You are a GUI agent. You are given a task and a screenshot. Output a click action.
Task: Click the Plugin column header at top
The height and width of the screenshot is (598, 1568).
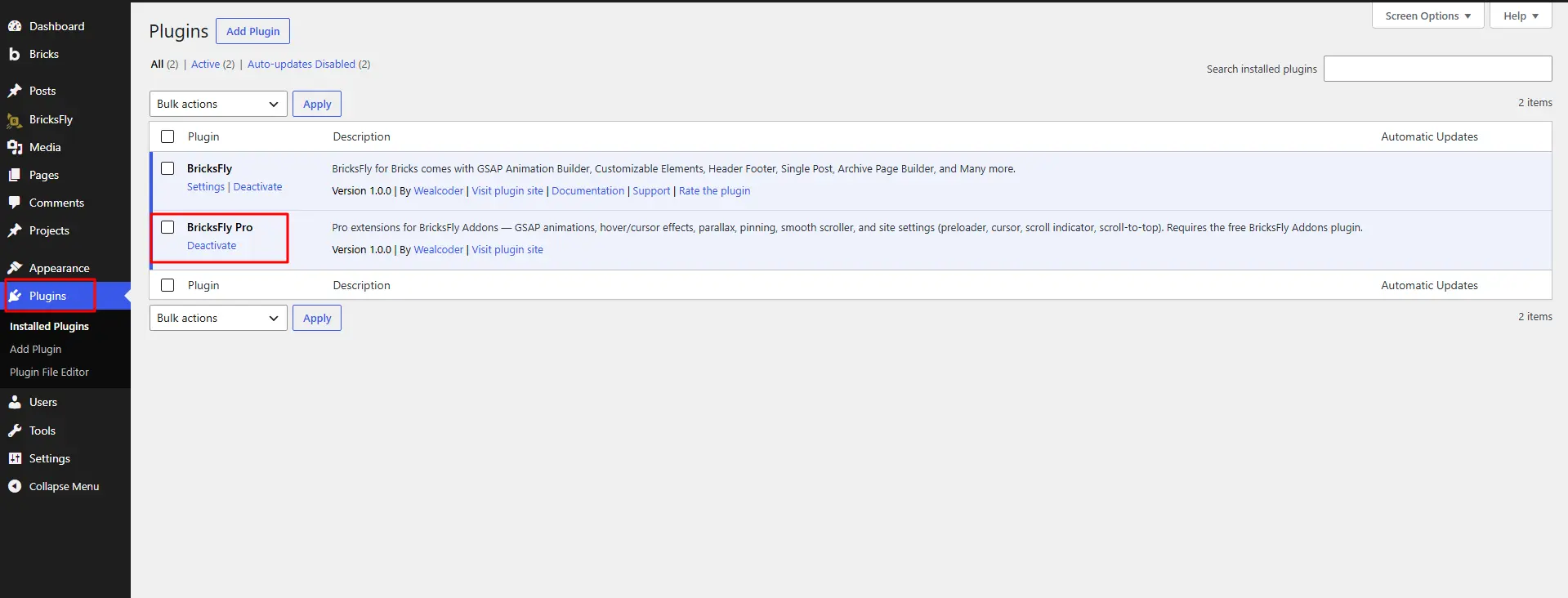[x=203, y=136]
